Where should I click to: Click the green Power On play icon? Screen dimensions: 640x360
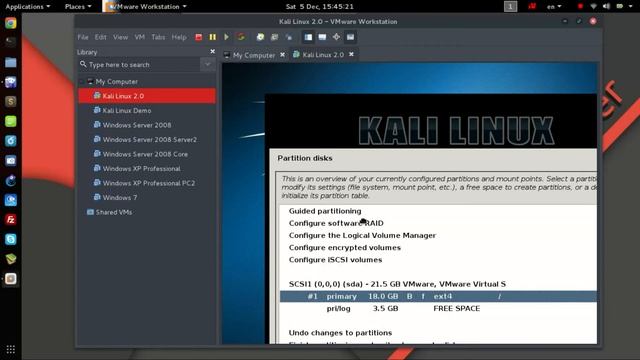click(x=227, y=37)
